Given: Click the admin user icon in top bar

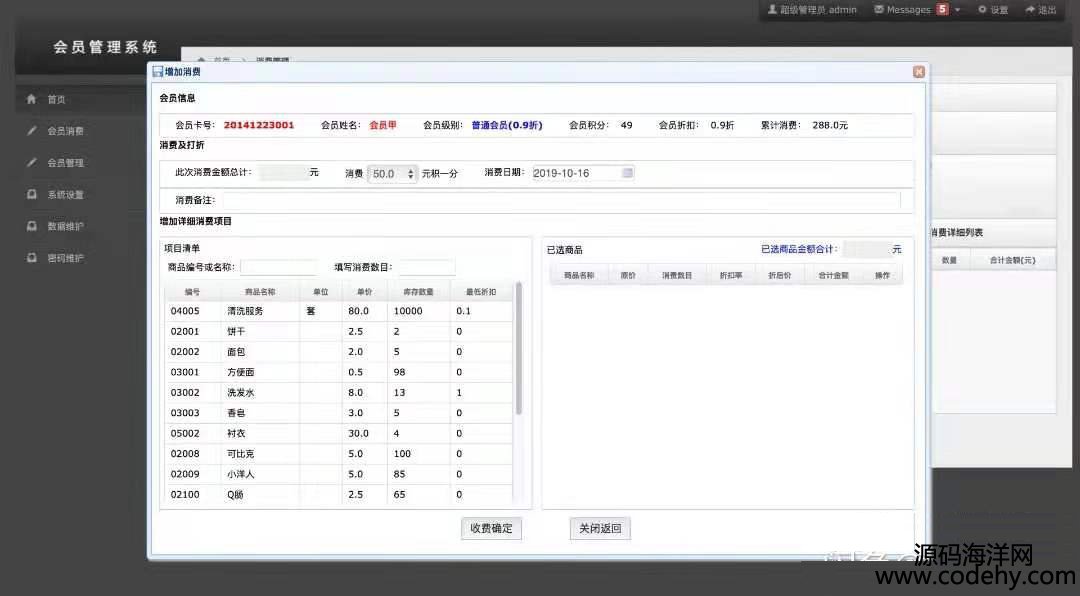Looking at the screenshot, I should point(772,10).
